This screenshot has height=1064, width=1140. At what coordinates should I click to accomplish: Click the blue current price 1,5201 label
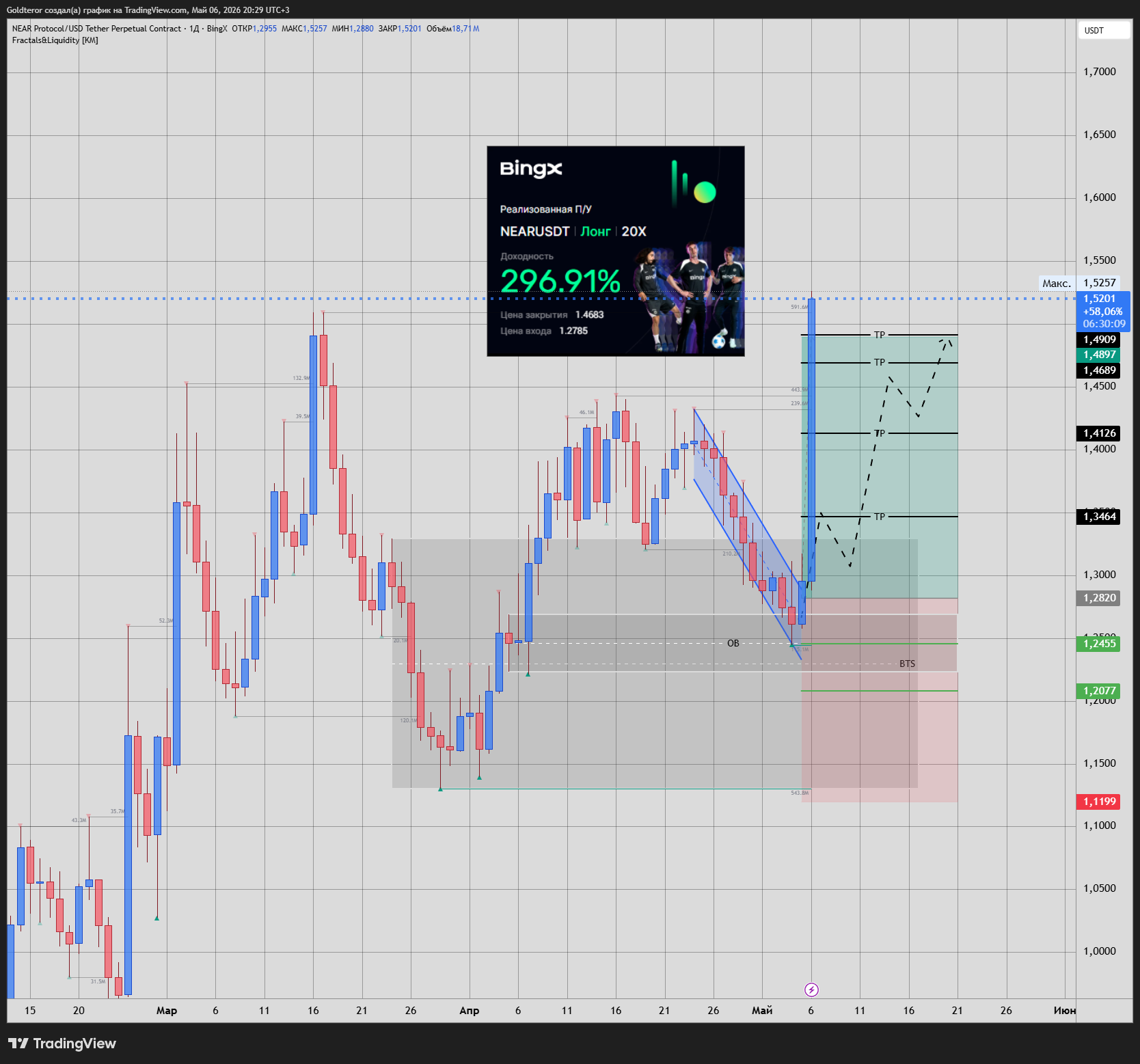pos(1103,311)
